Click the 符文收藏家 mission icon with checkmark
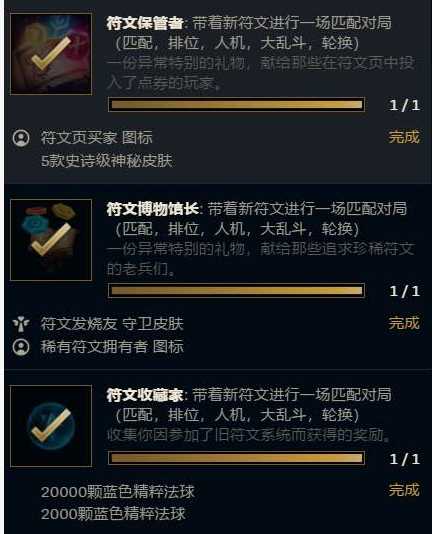This screenshot has width=432, height=534. pyautogui.click(x=51, y=426)
